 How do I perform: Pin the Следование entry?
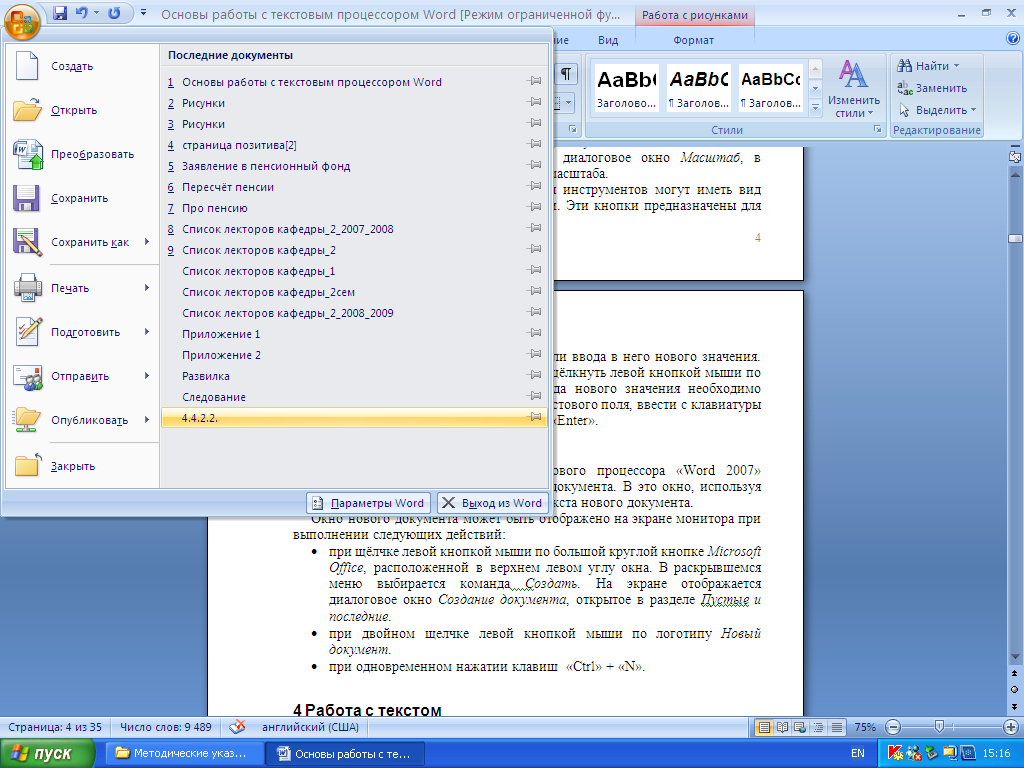coord(534,396)
